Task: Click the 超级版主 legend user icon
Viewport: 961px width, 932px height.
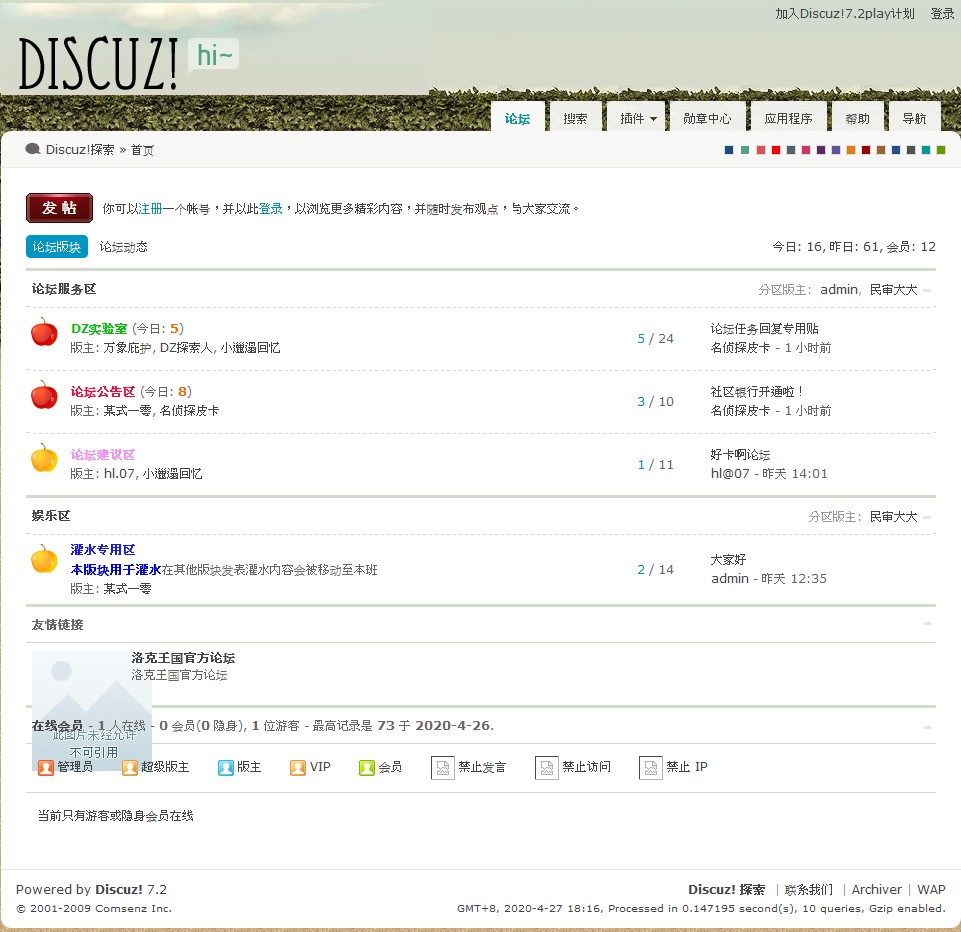Action: 129,767
